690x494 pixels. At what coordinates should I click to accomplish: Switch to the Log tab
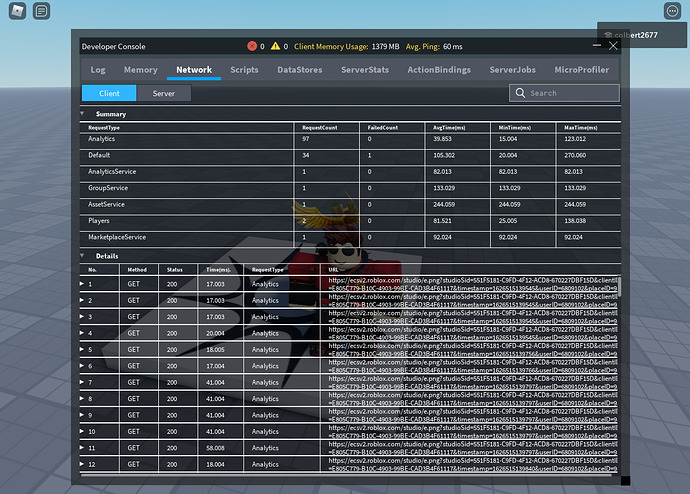pyautogui.click(x=98, y=70)
